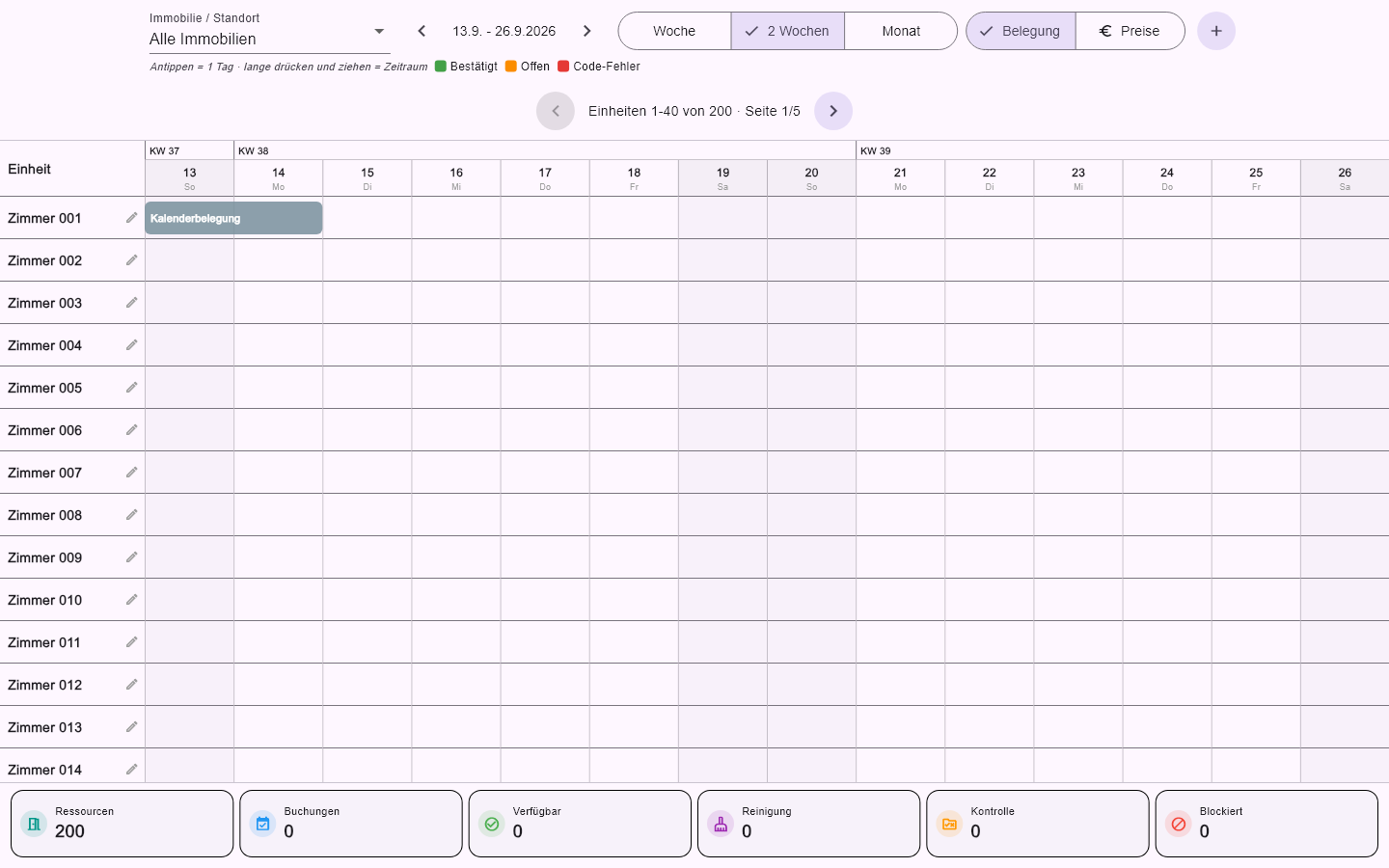Click Zimmer 013 edit pencil
The height and width of the screenshot is (868, 1389).
131,727
